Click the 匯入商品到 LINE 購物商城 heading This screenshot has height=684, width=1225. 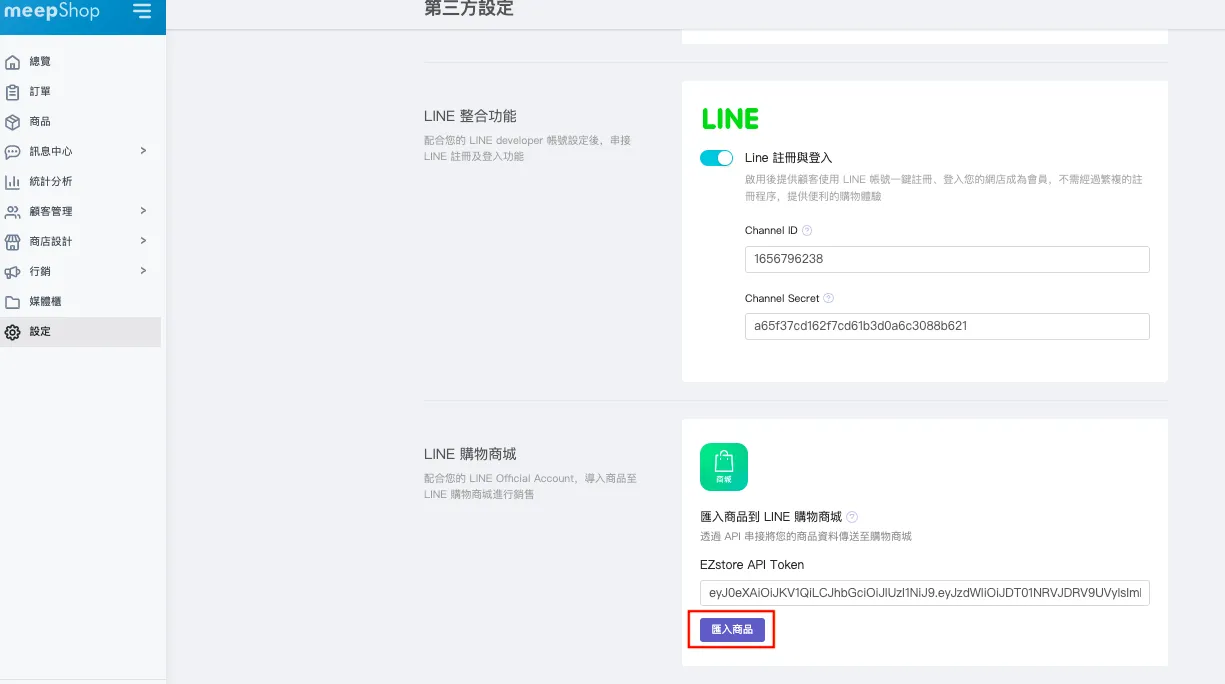771,517
